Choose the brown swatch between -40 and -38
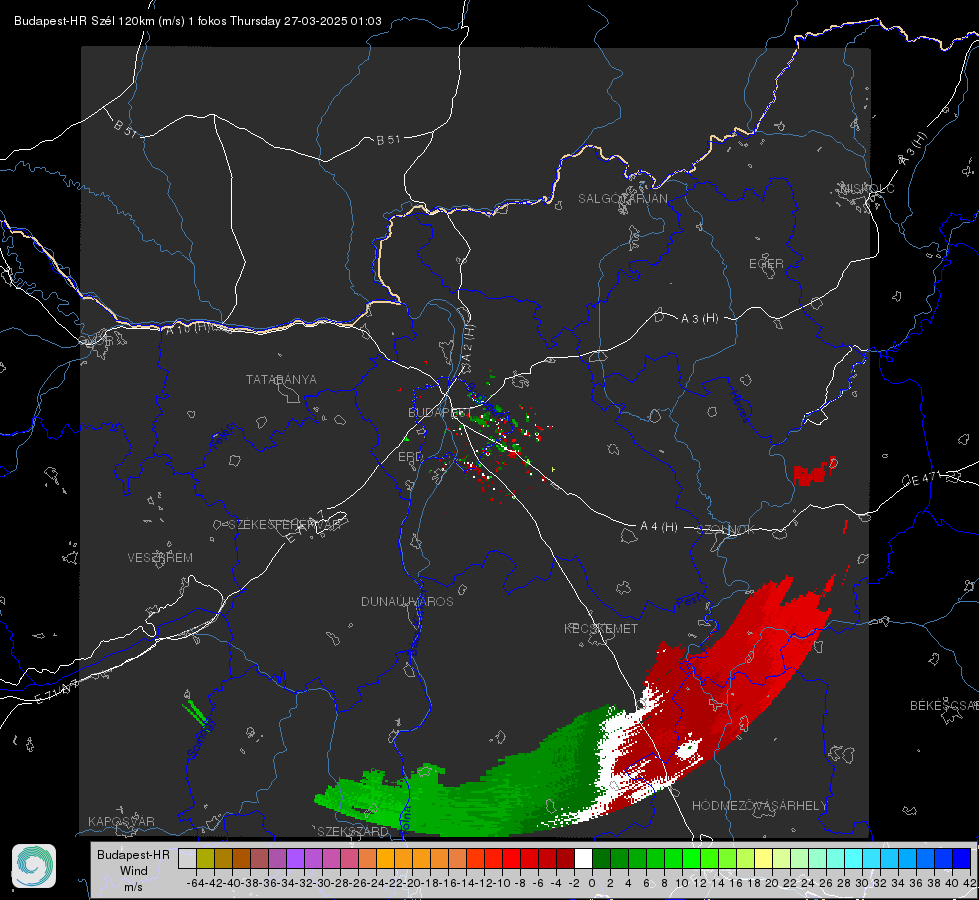Viewport: 979px width, 900px height. click(x=241, y=858)
